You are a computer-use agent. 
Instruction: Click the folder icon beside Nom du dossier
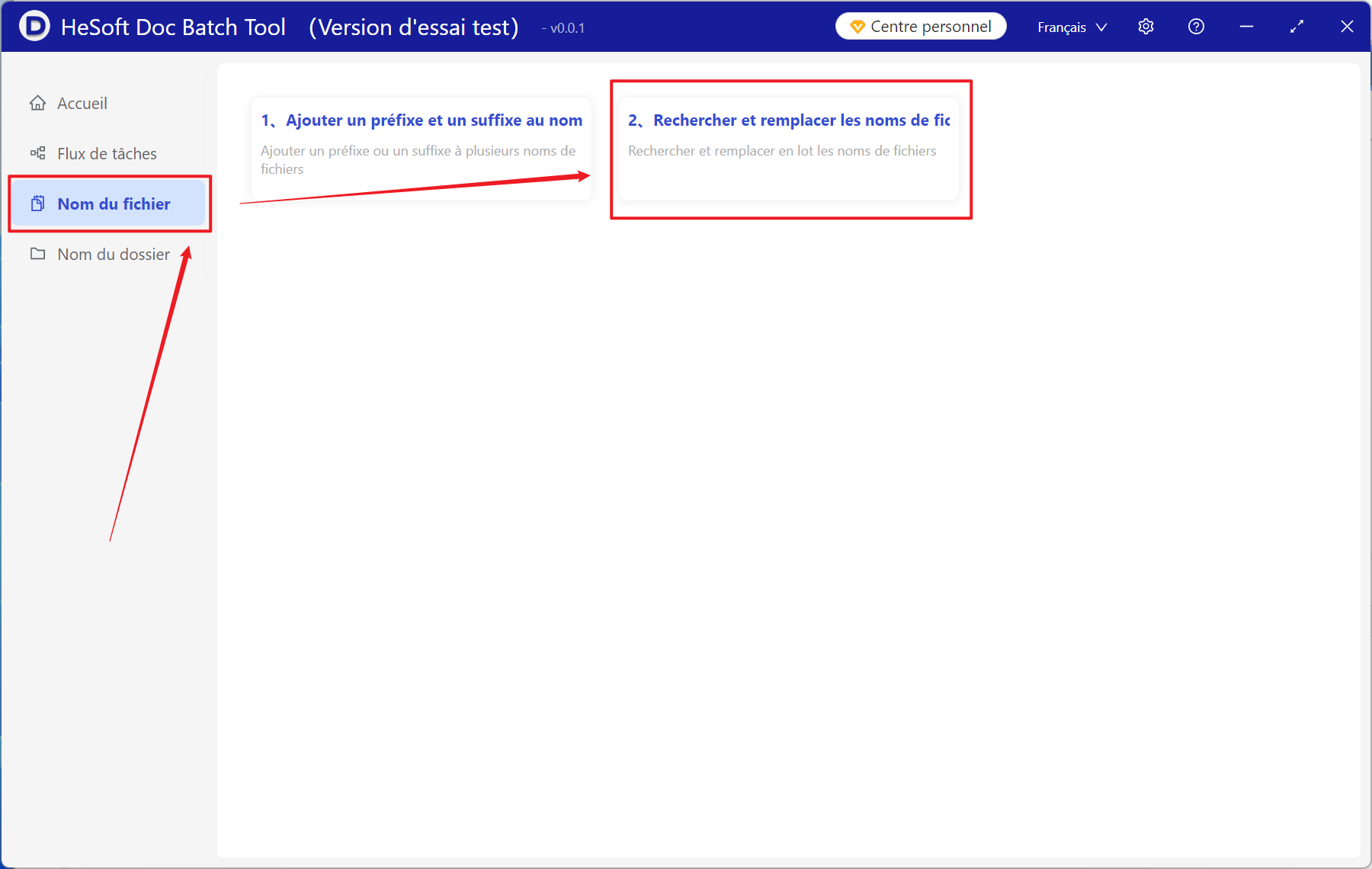tap(37, 254)
